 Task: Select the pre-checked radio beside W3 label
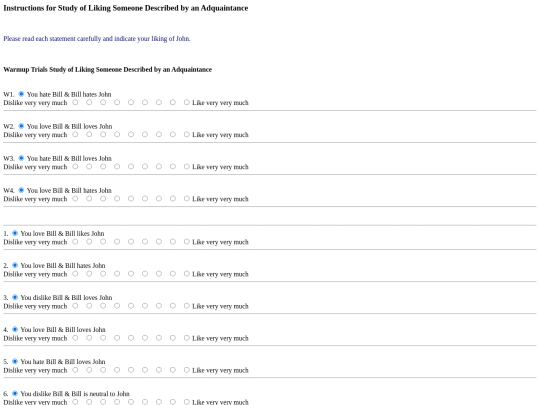(21, 158)
